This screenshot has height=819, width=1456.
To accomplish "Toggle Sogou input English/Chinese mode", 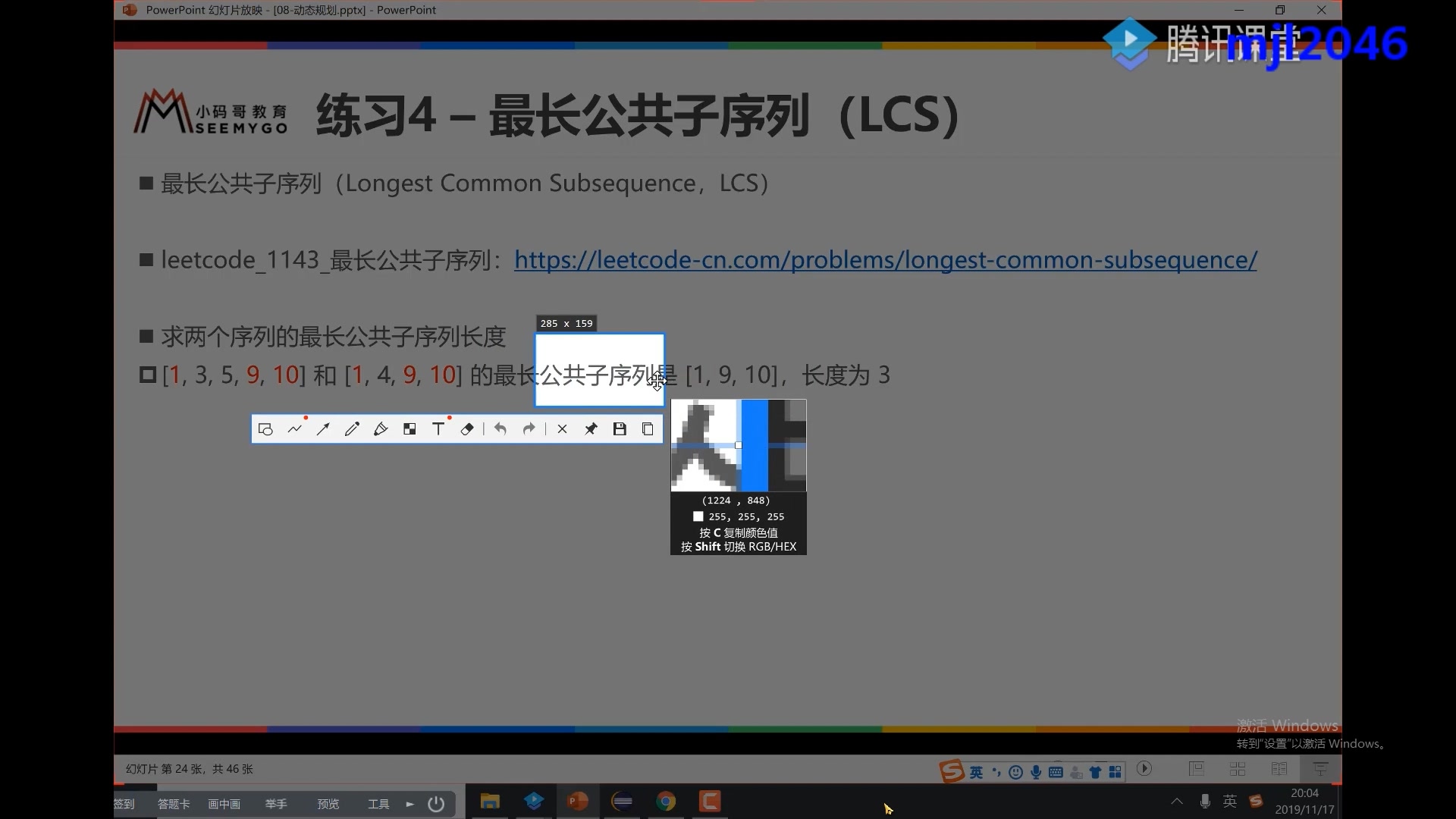I will [976, 772].
